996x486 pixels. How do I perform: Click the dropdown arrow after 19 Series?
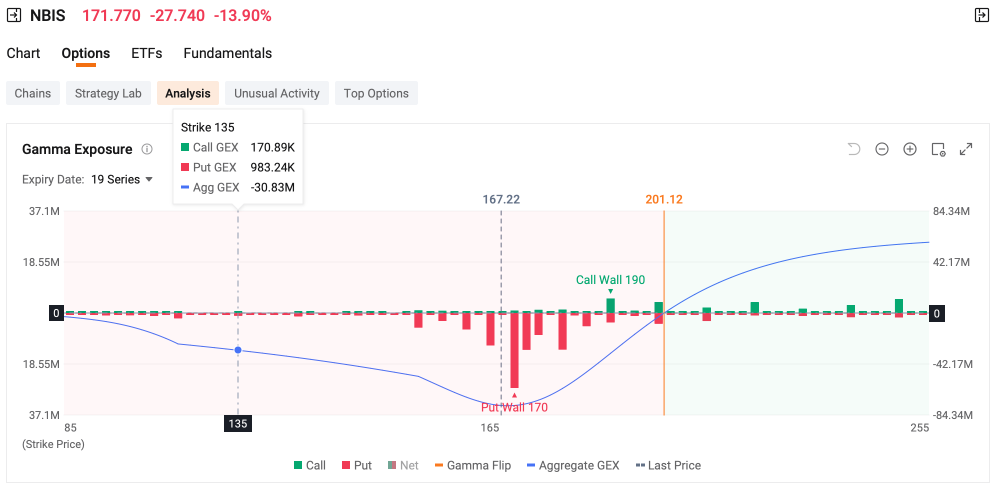pyautogui.click(x=149, y=179)
